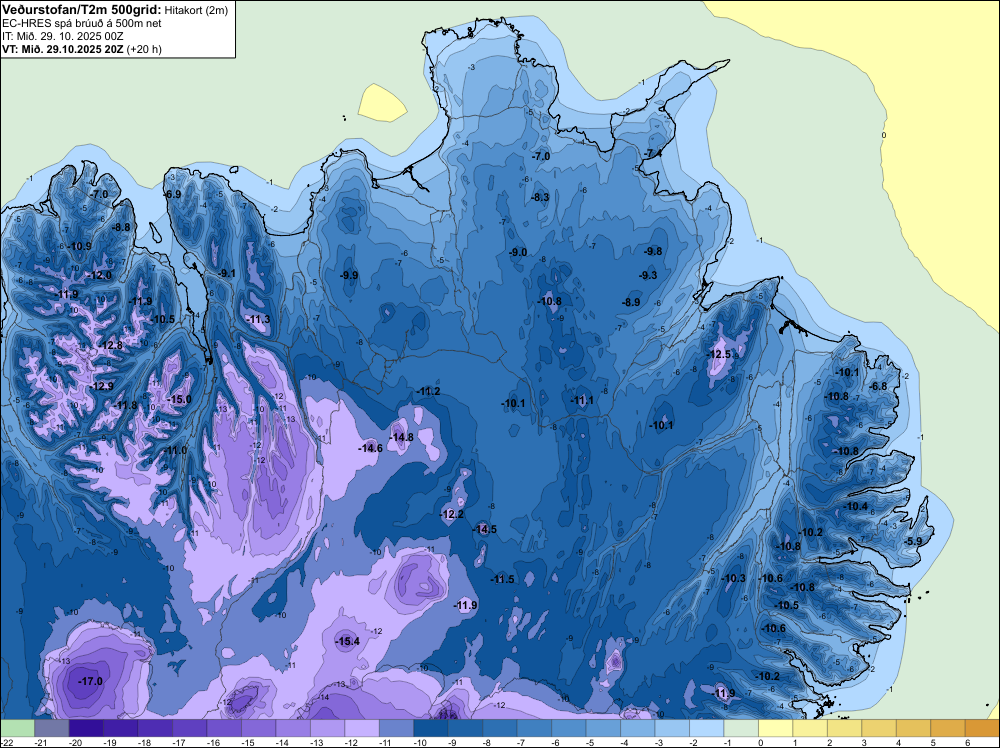Click the -15.0 temperature label
Image resolution: width=1000 pixels, height=748 pixels.
[179, 399]
